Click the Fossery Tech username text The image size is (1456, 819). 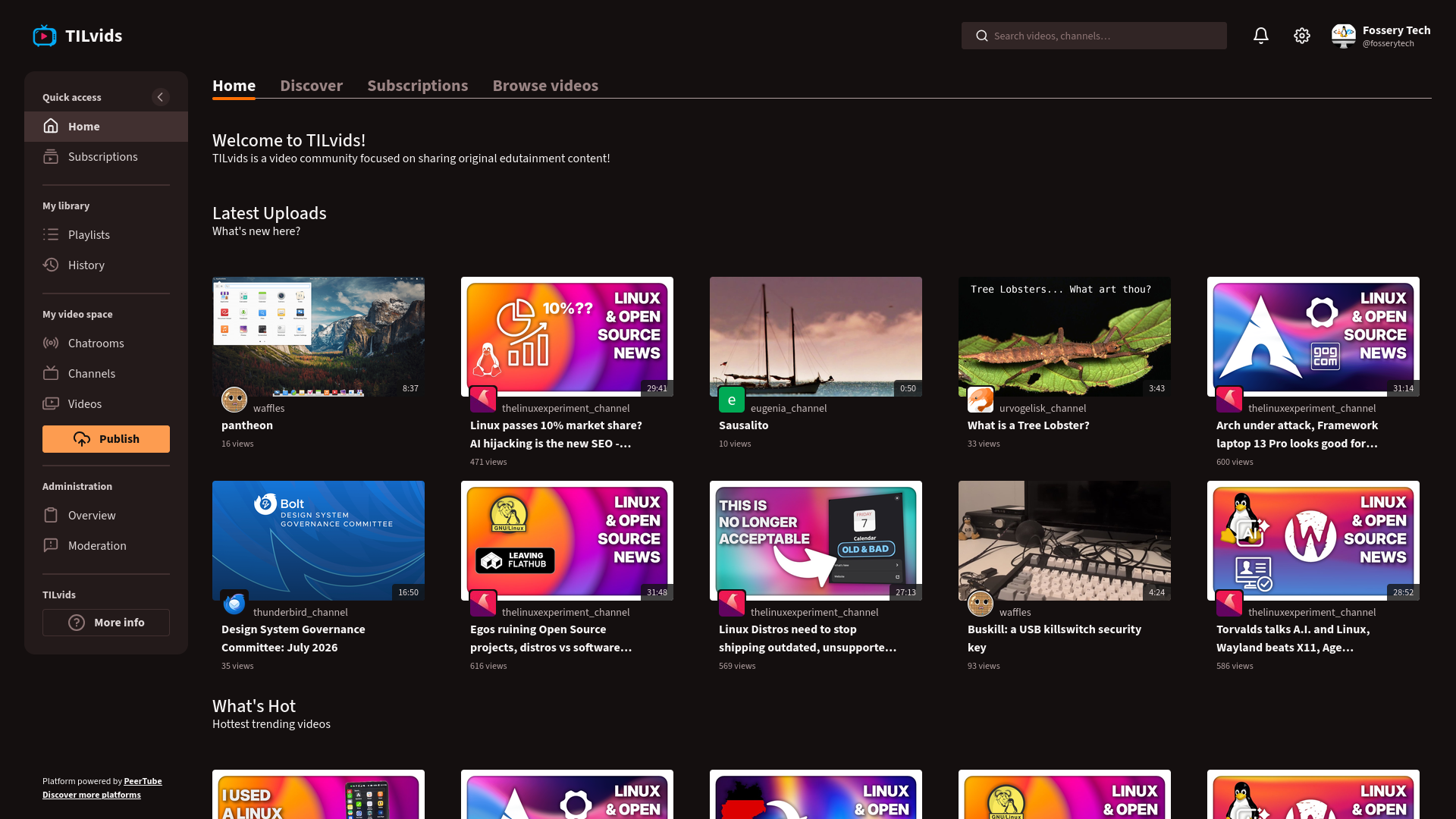coord(1396,30)
